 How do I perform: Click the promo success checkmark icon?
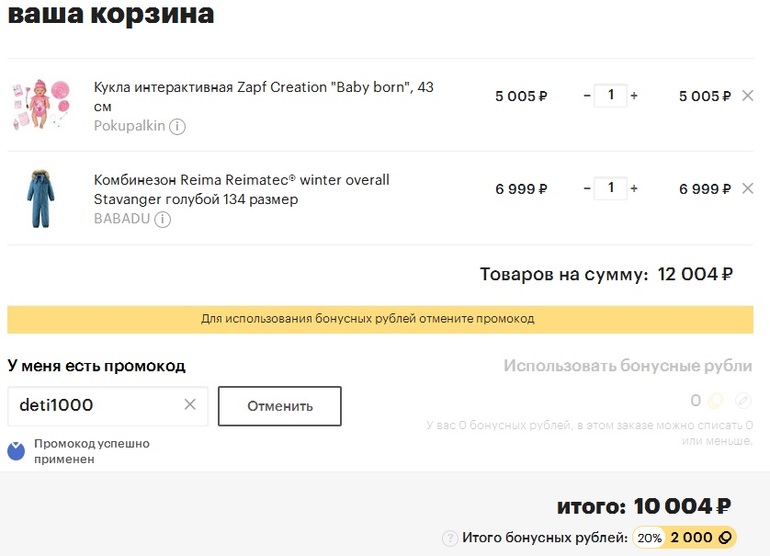click(16, 451)
